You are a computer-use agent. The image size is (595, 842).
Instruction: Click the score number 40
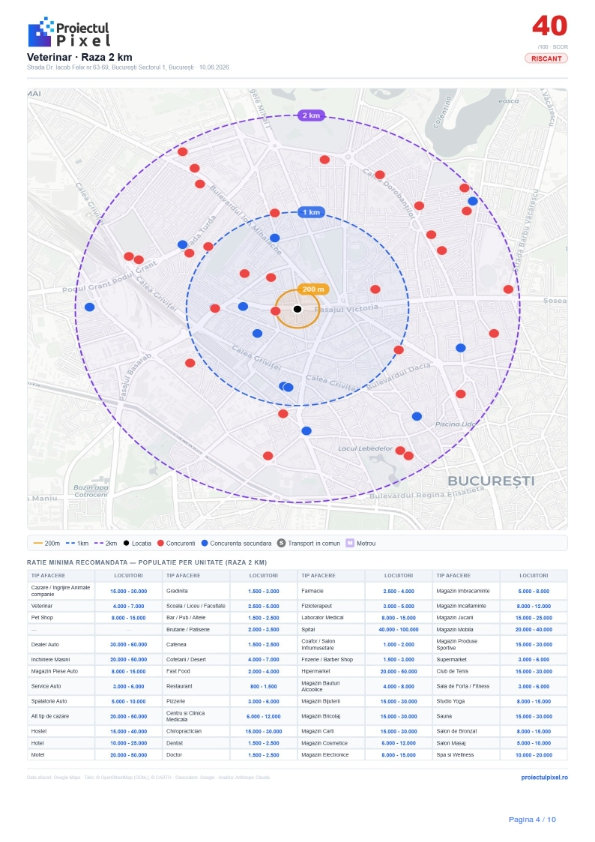pyautogui.click(x=549, y=26)
